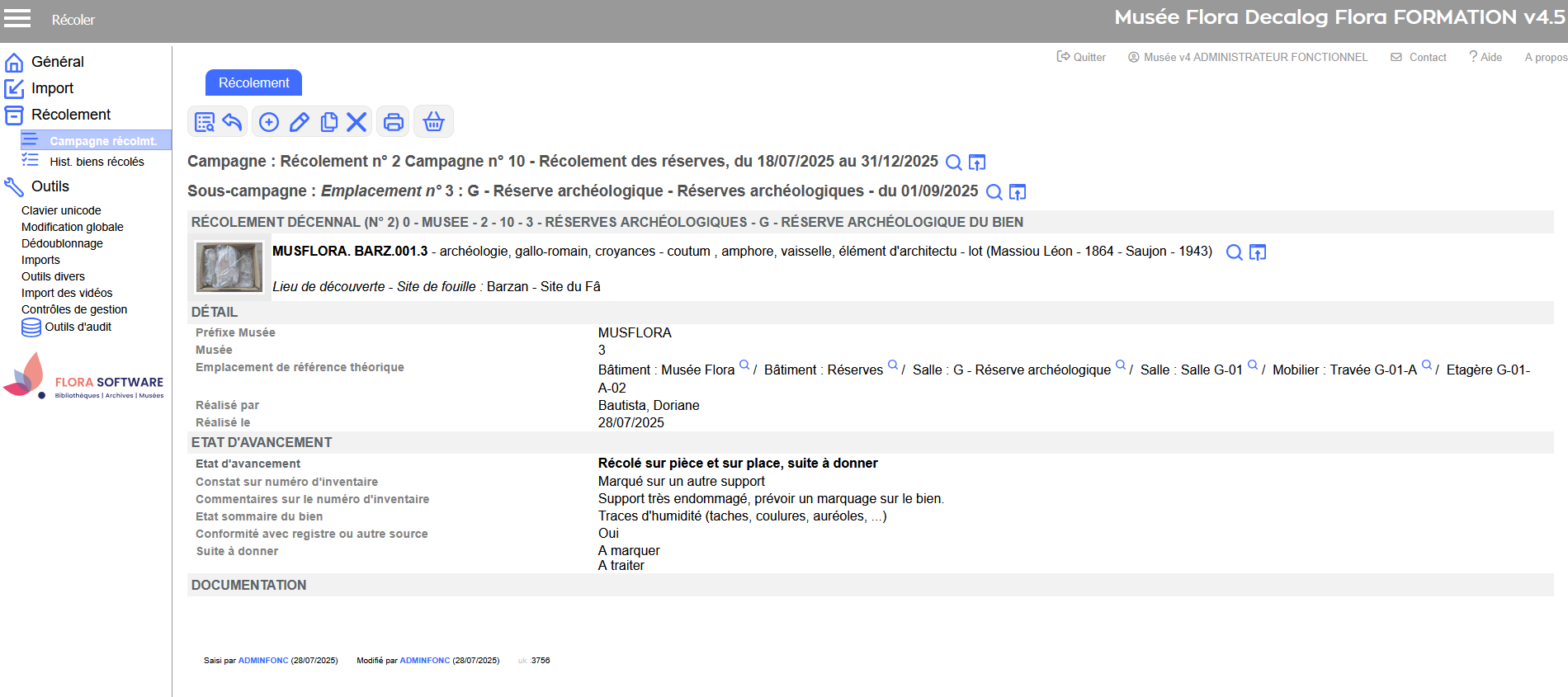Click the Quitter link
Screen dimensions: 1568x697
pyautogui.click(x=1081, y=57)
